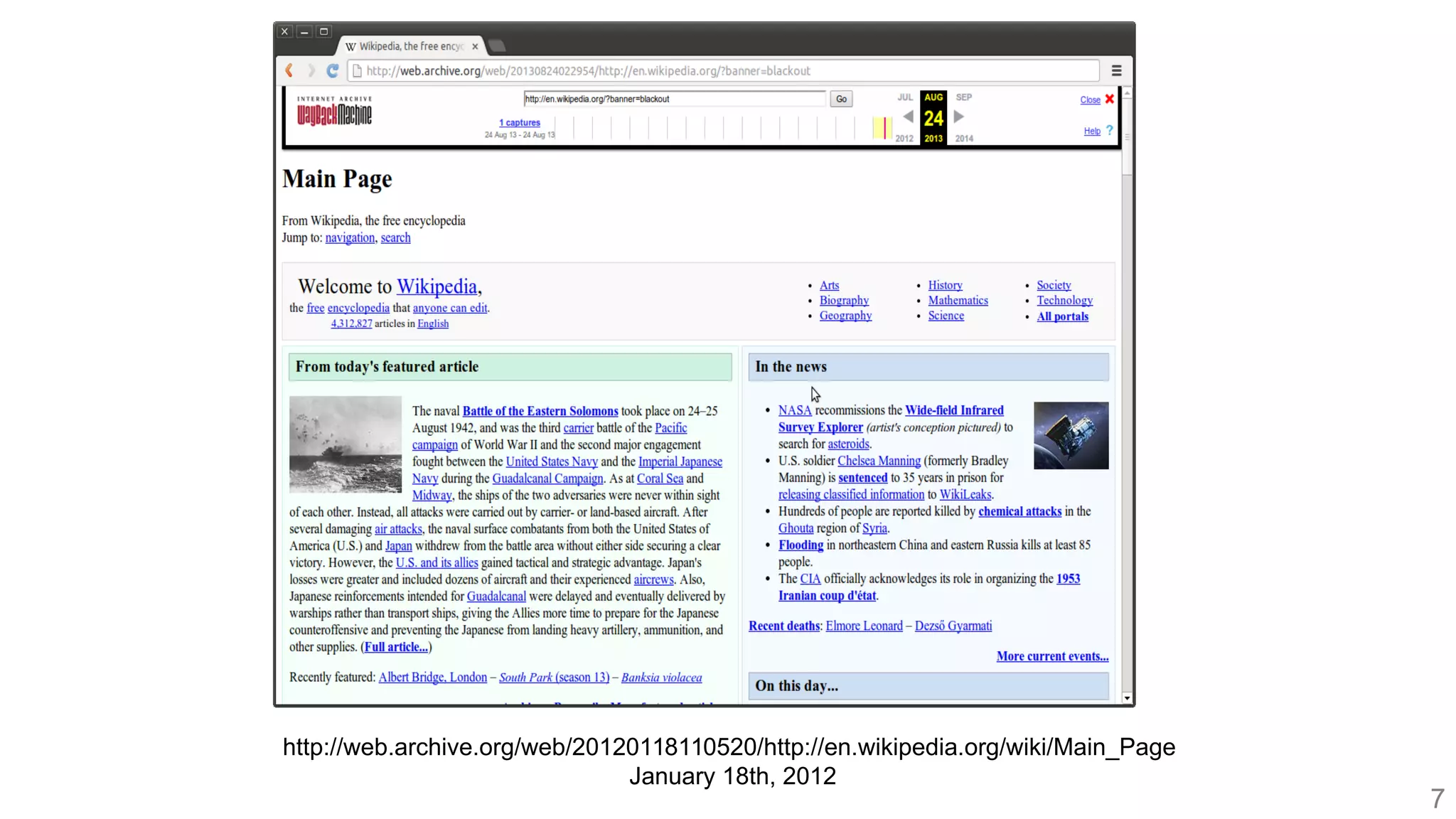
Task: Open South Park (season 13) link
Action: (x=554, y=678)
